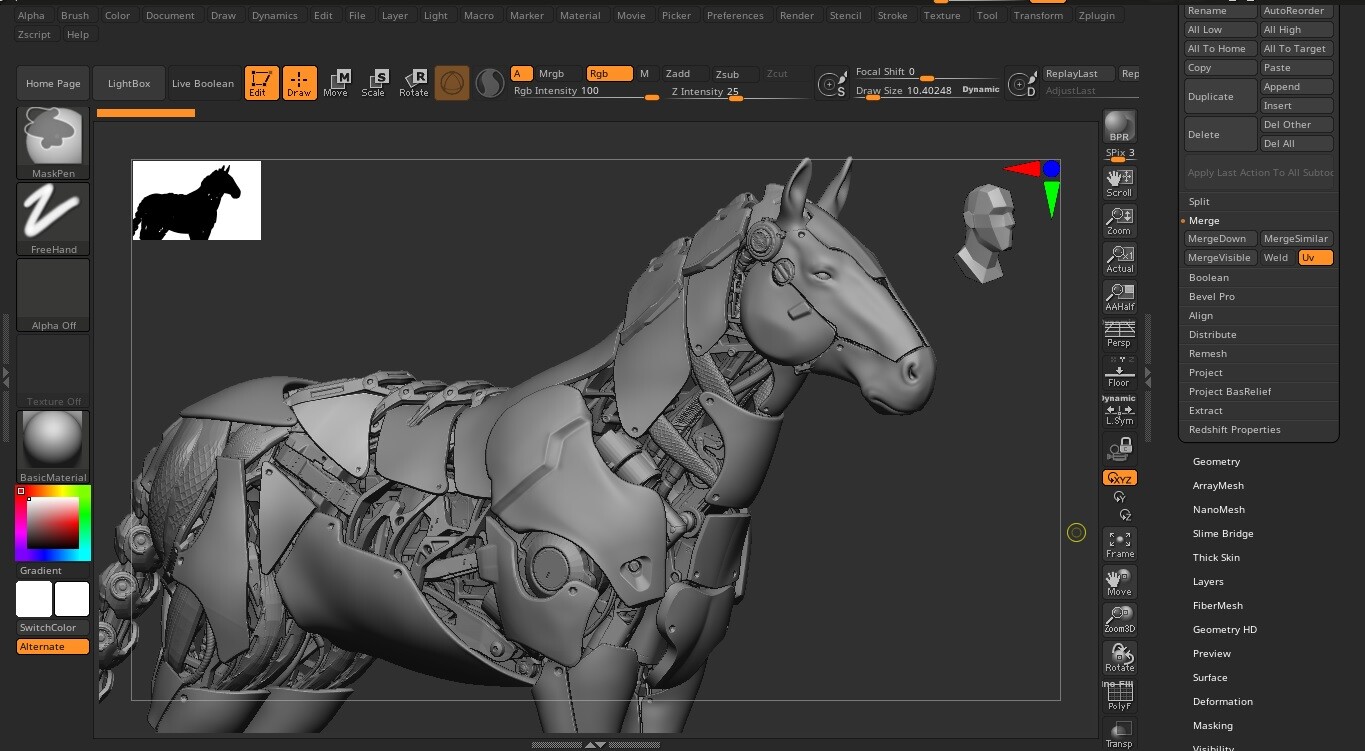The height and width of the screenshot is (751, 1365).
Task: Open the MaskPen brush picker
Action: 53,142
